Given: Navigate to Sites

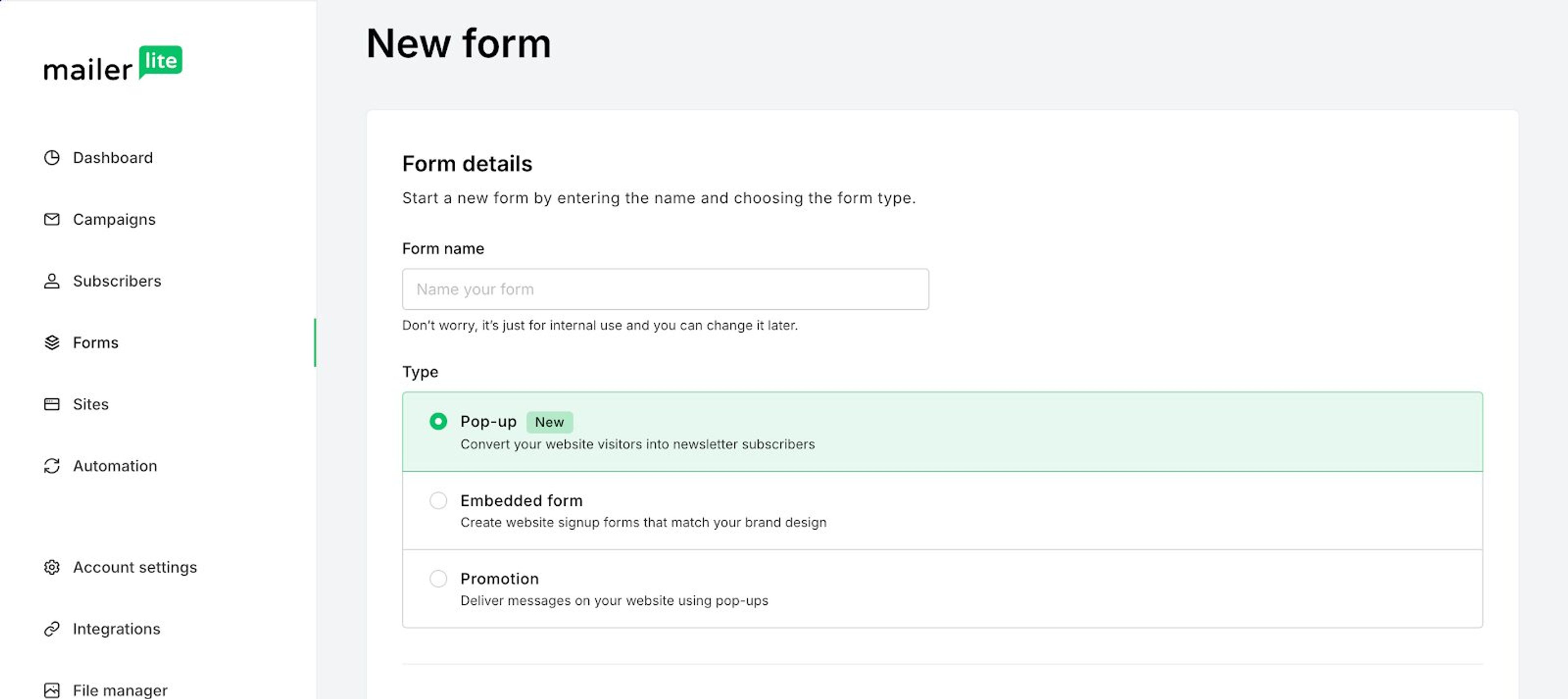Looking at the screenshot, I should (91, 404).
